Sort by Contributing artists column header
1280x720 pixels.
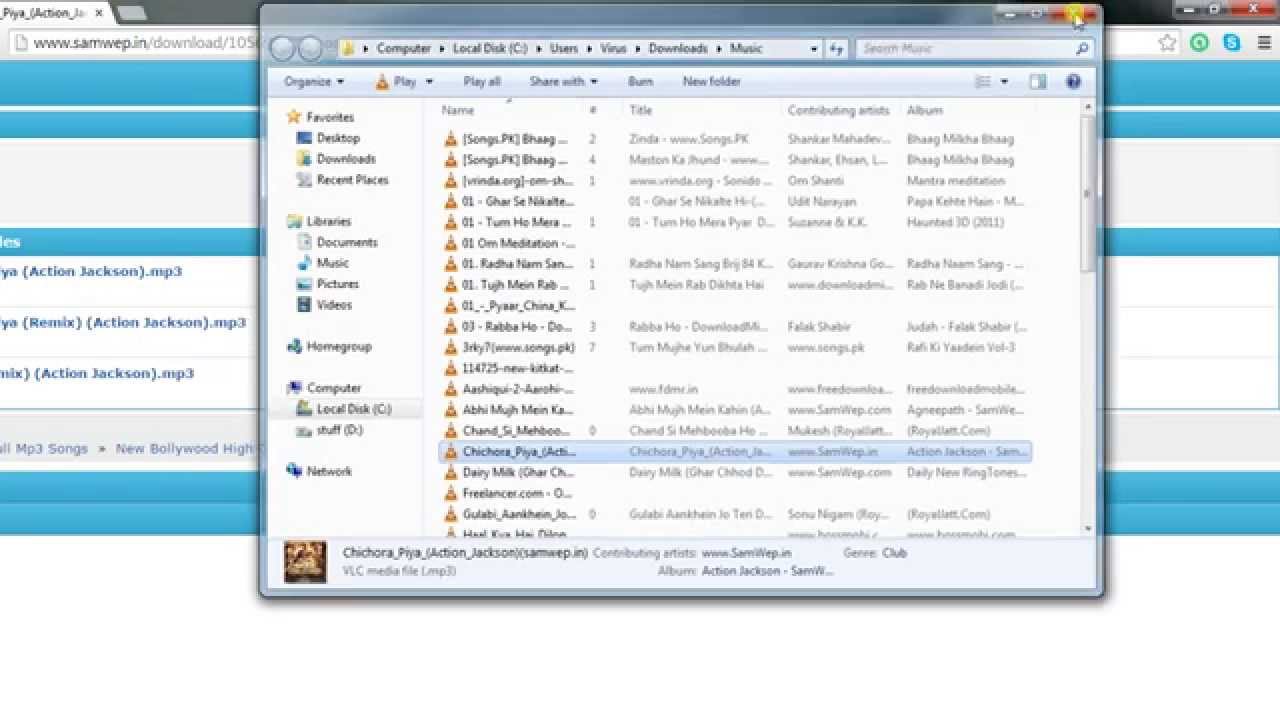coord(840,110)
